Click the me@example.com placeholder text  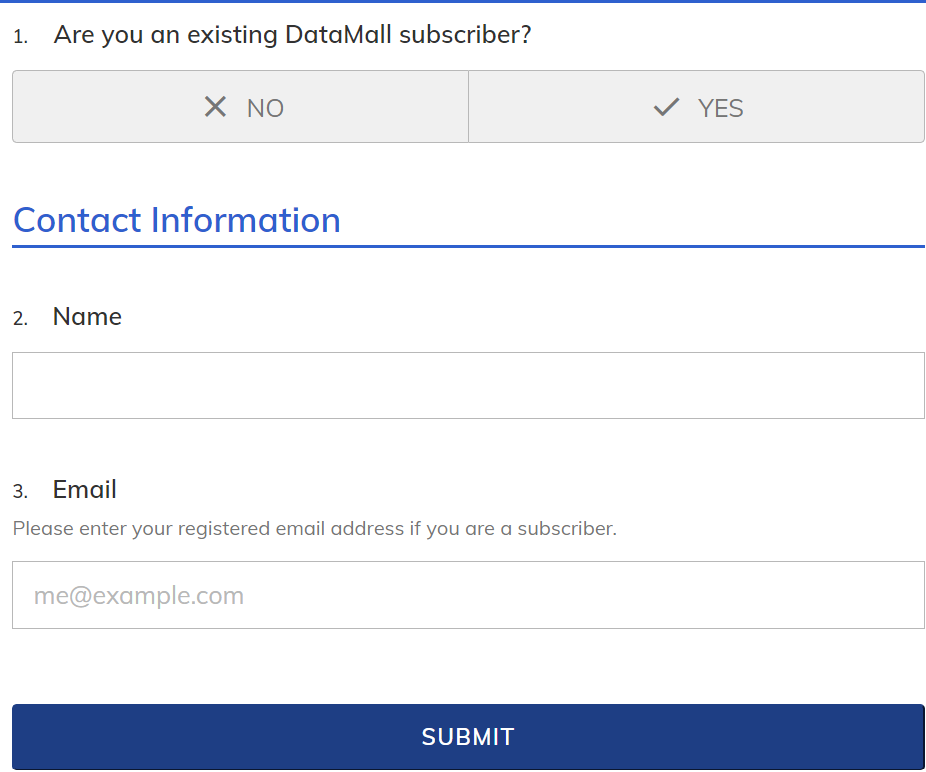pos(139,596)
